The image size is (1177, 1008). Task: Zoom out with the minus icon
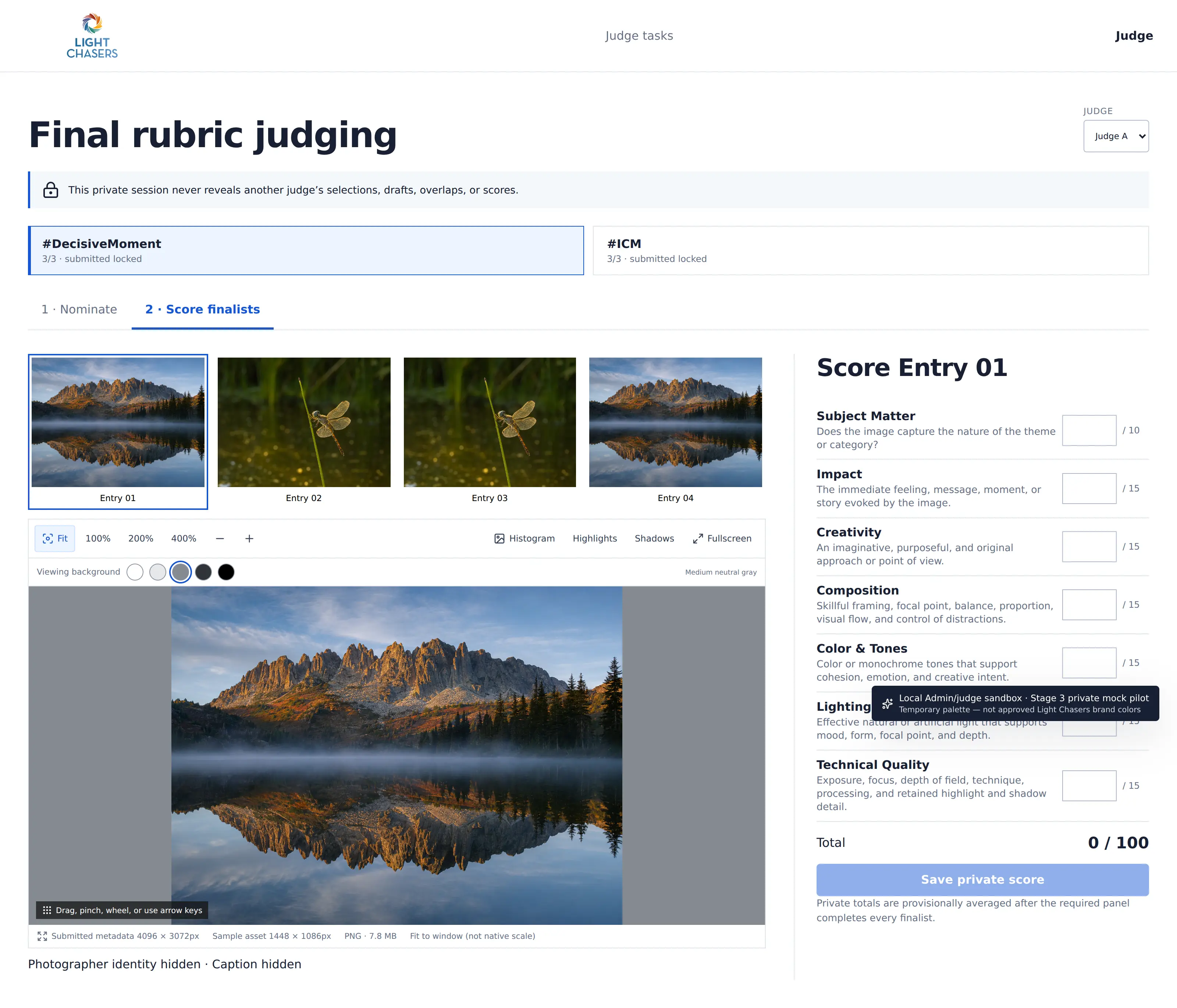coord(220,539)
